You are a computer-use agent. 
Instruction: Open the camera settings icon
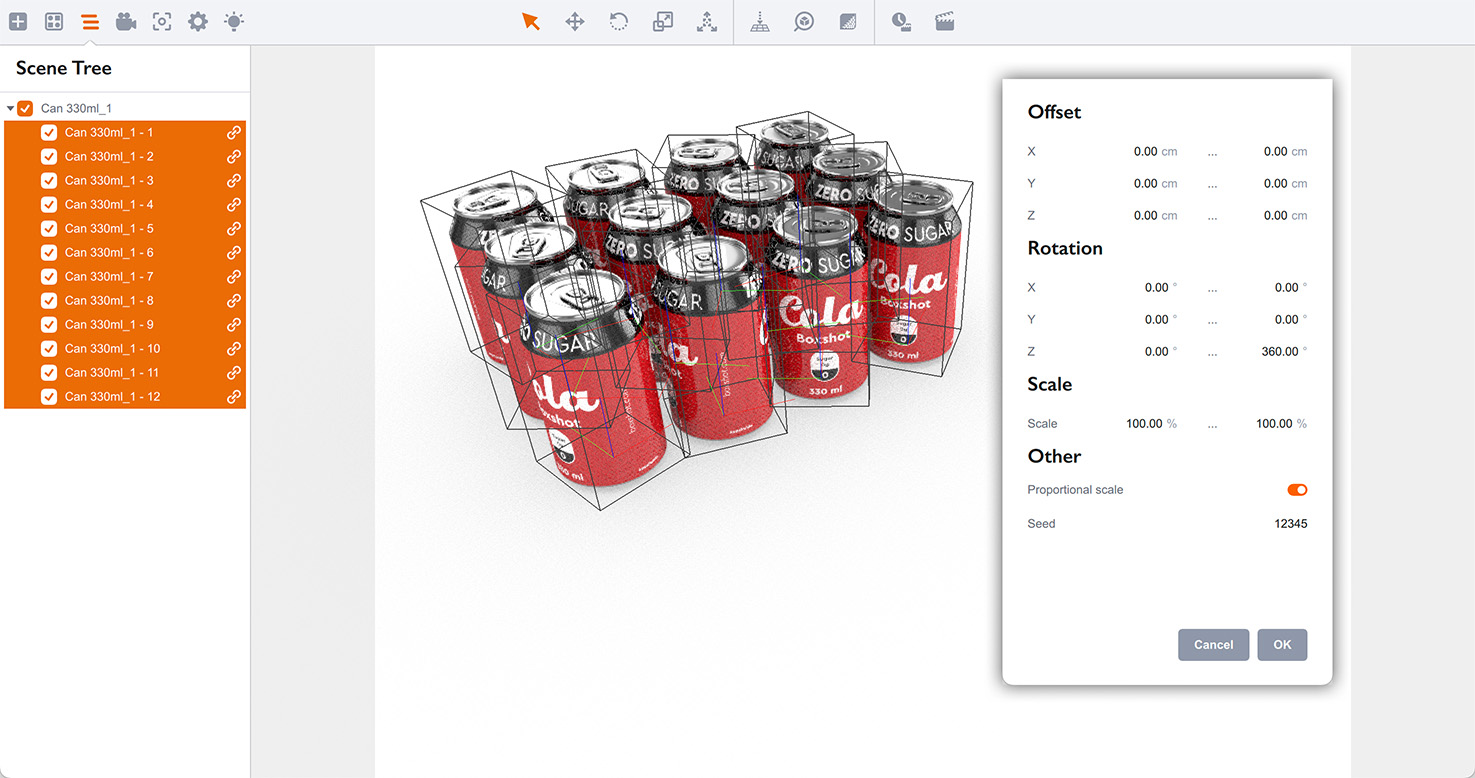point(126,21)
